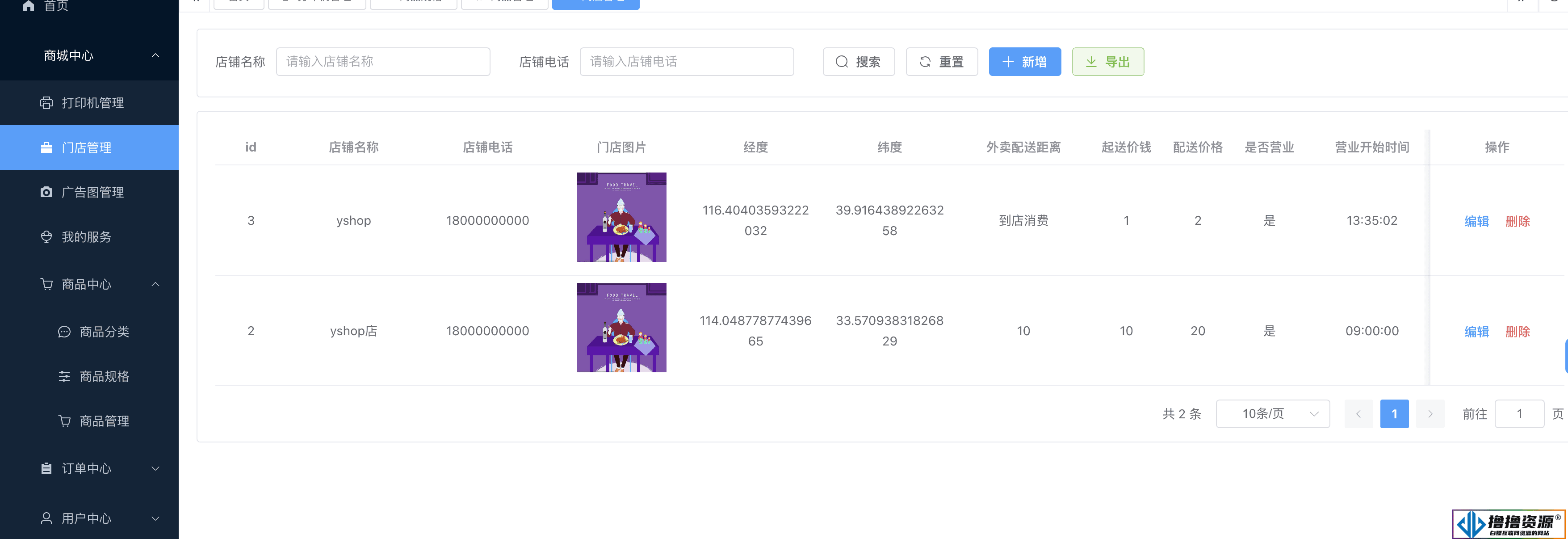Select 门店管理 in the sidebar

(89, 147)
